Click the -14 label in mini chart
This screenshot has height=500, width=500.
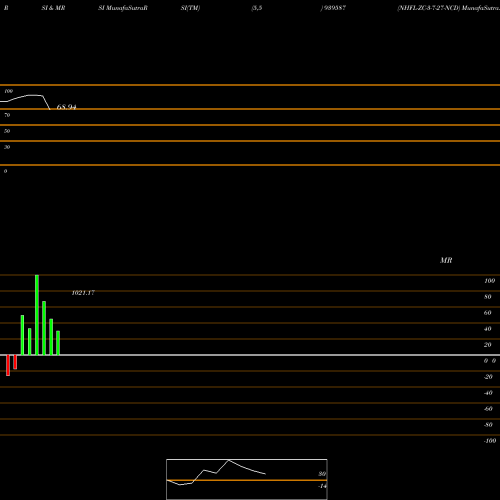click(322, 486)
